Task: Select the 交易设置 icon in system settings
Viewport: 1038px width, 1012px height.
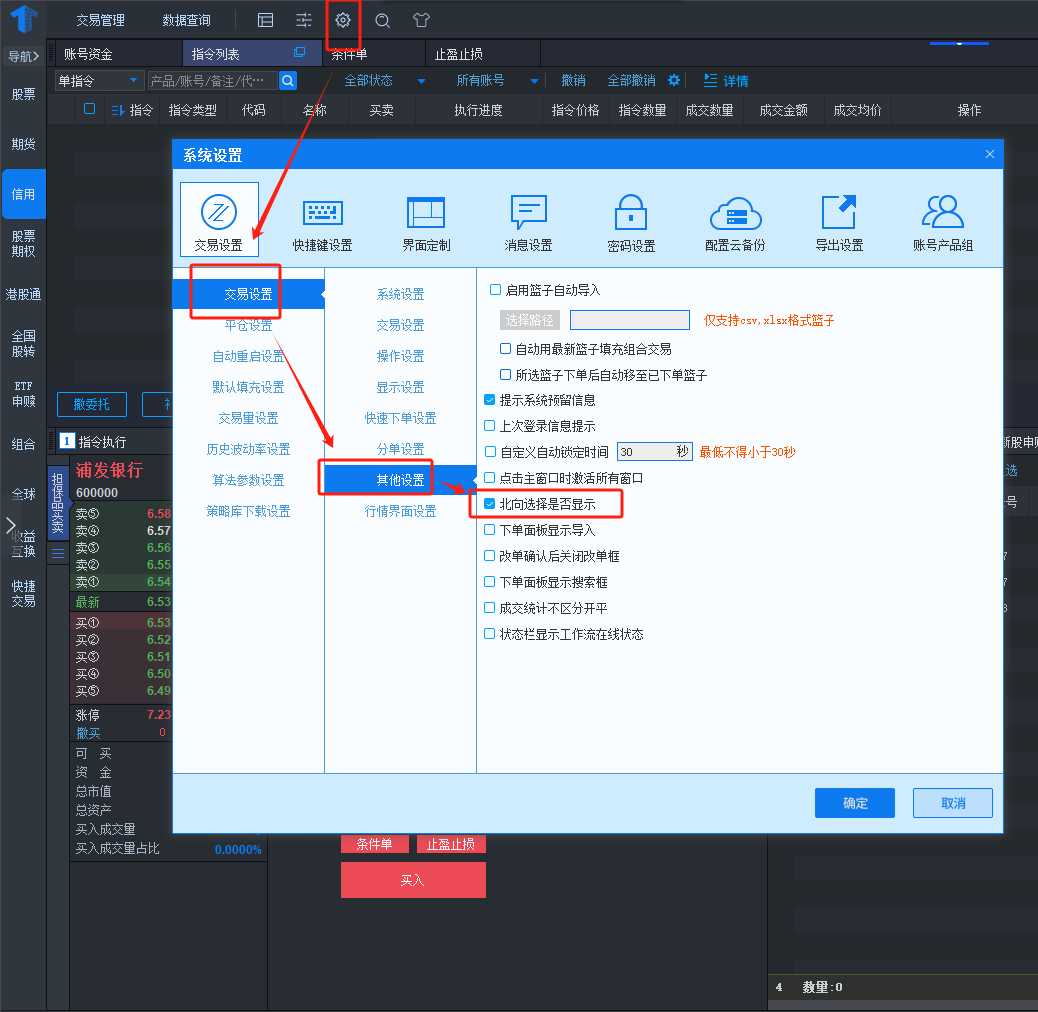Action: (x=218, y=220)
